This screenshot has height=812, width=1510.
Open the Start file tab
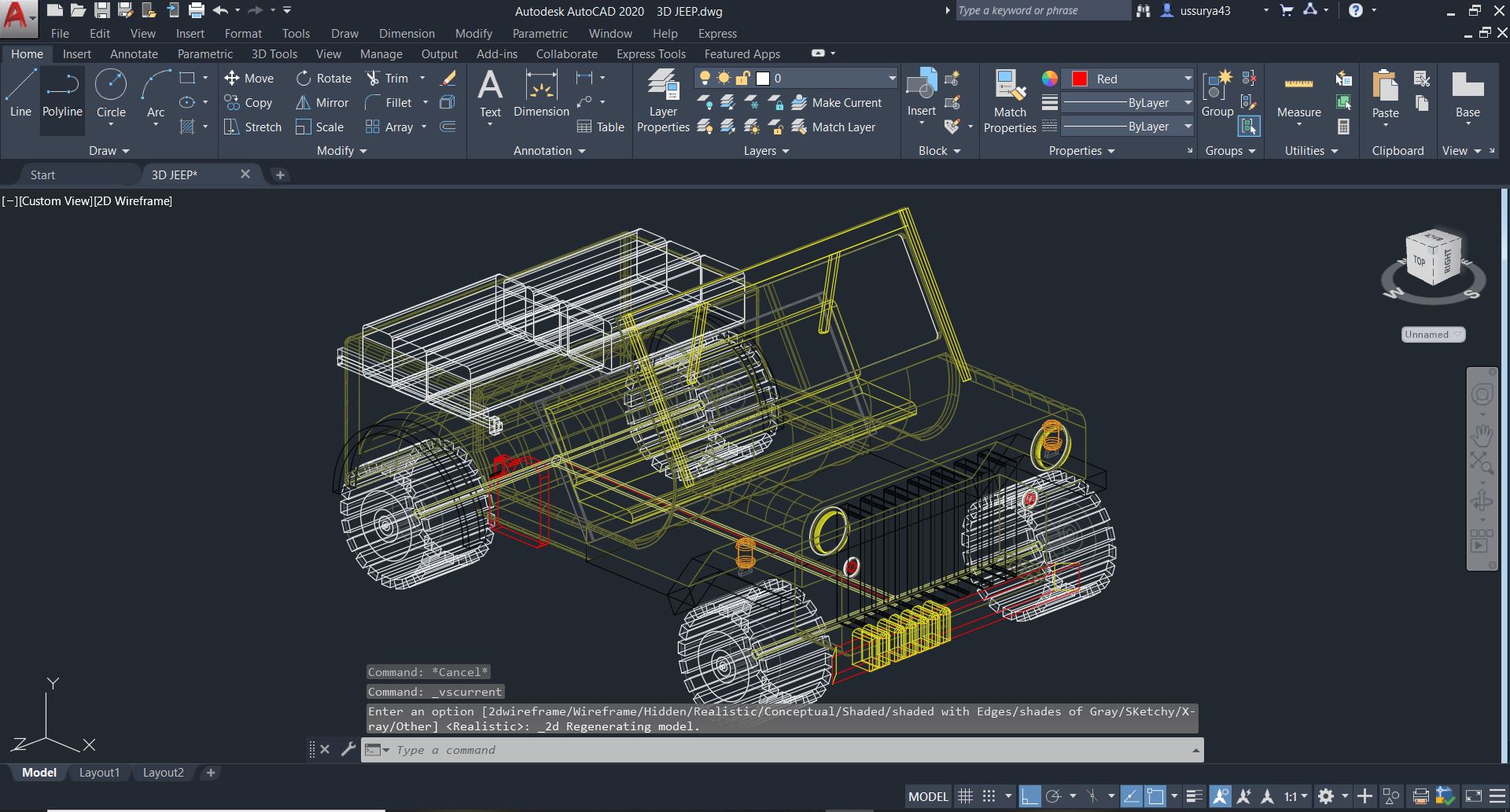[x=42, y=175]
